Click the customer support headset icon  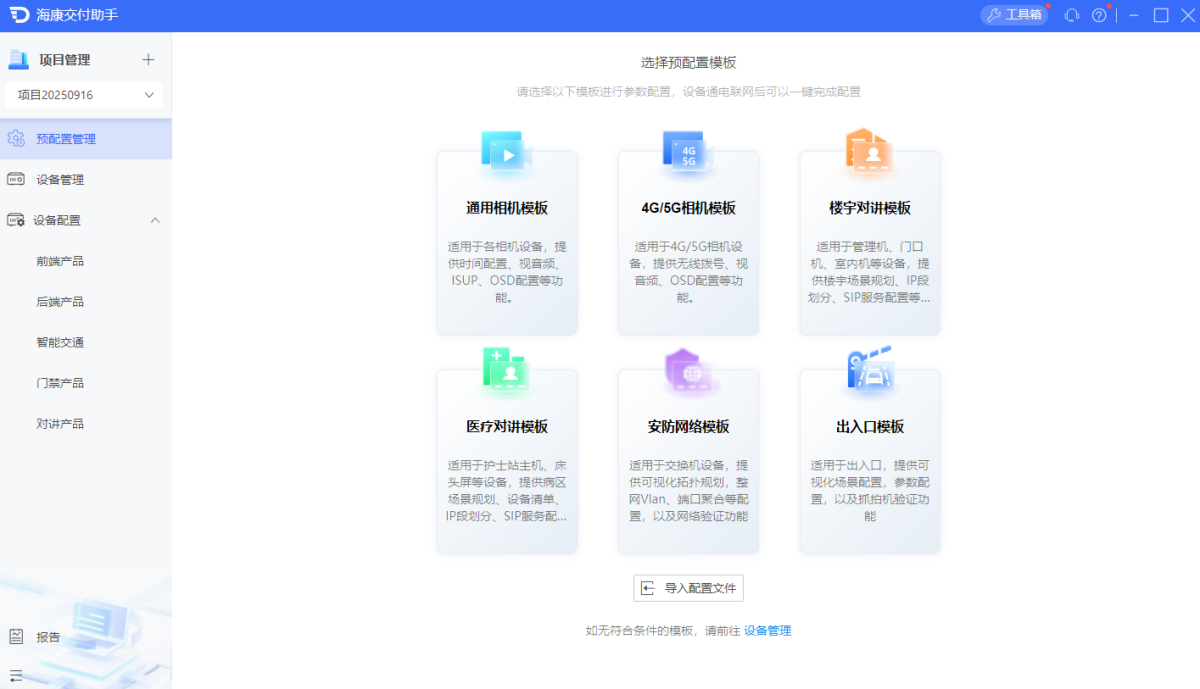click(1070, 15)
